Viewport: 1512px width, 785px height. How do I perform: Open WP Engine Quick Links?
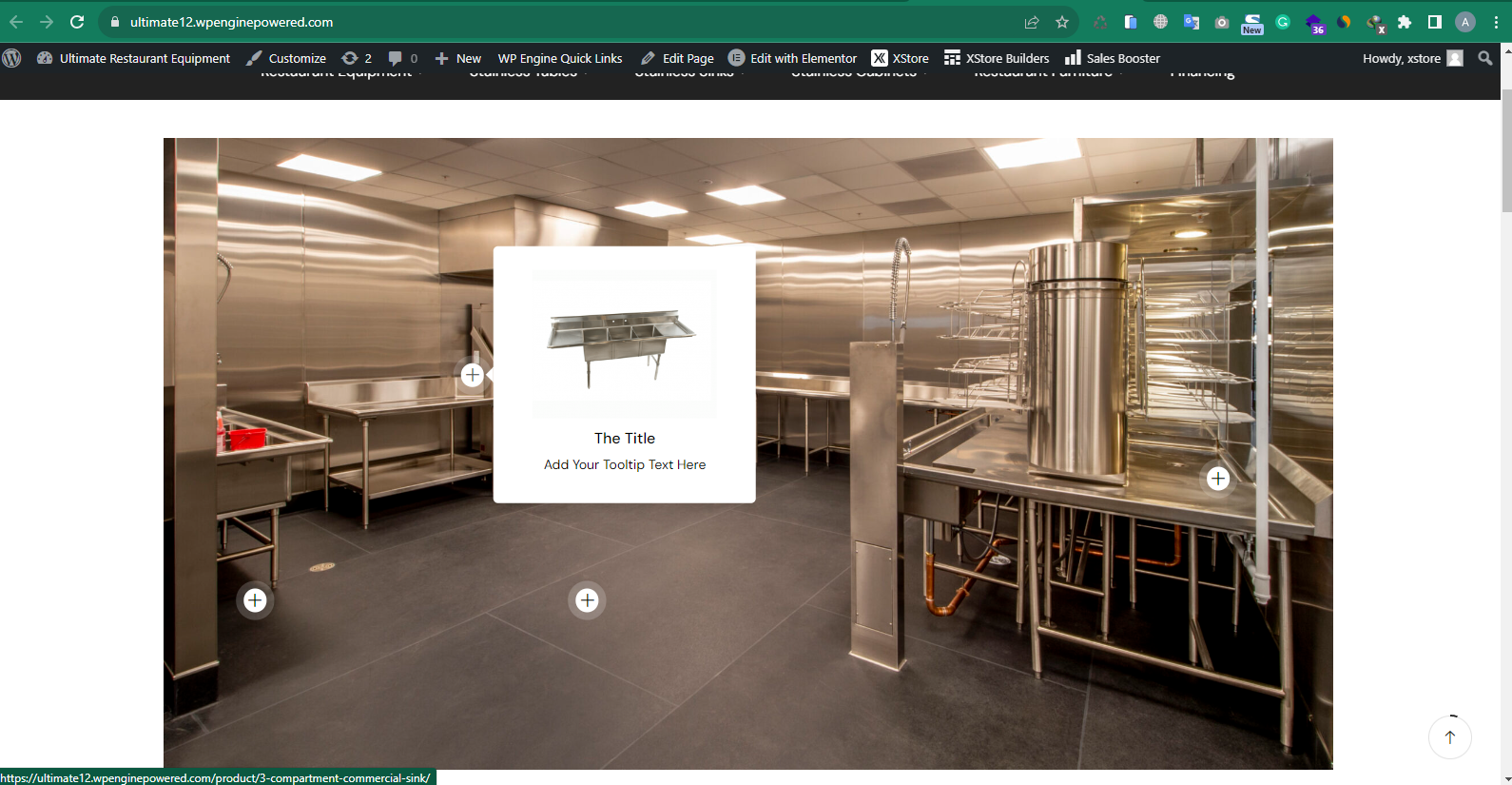tap(560, 58)
